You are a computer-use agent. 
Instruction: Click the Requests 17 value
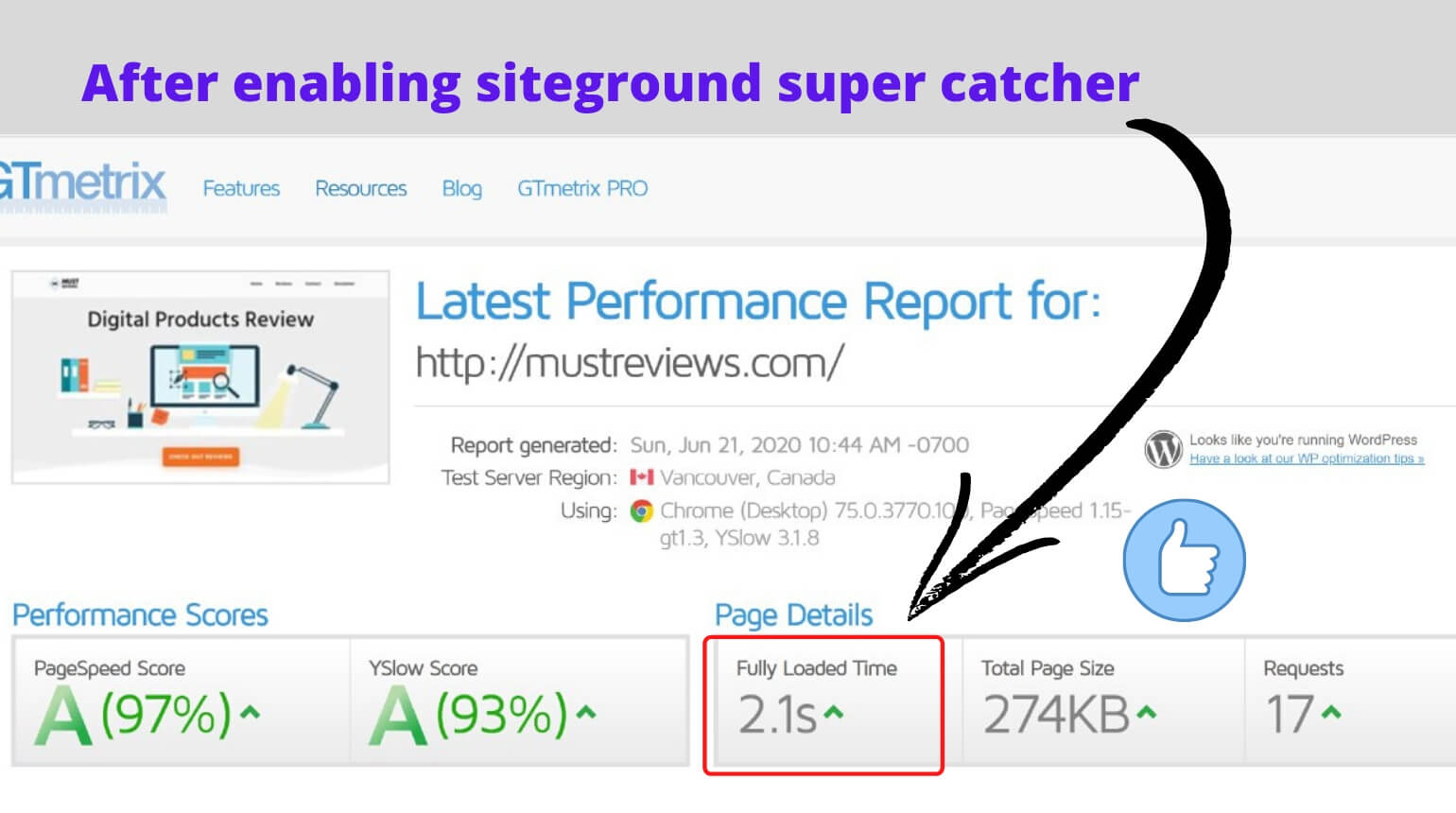1290,715
